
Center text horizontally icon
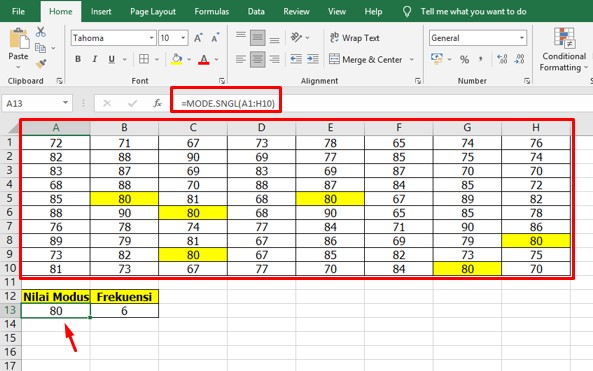pos(258,59)
